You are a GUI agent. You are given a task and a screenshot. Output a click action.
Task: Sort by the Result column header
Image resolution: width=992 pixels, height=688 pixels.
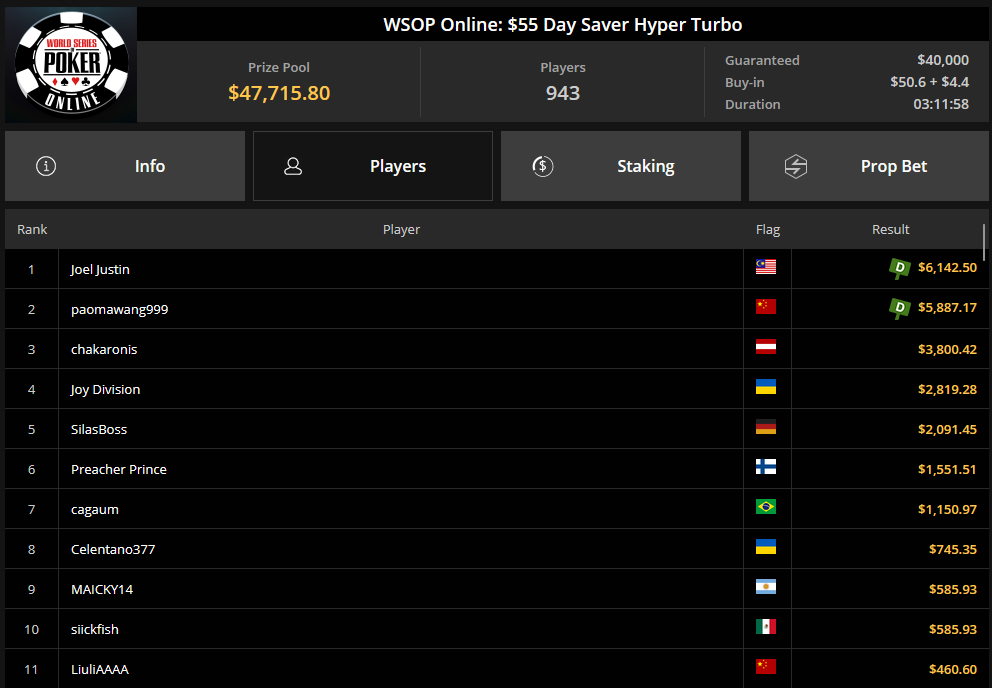click(890, 229)
